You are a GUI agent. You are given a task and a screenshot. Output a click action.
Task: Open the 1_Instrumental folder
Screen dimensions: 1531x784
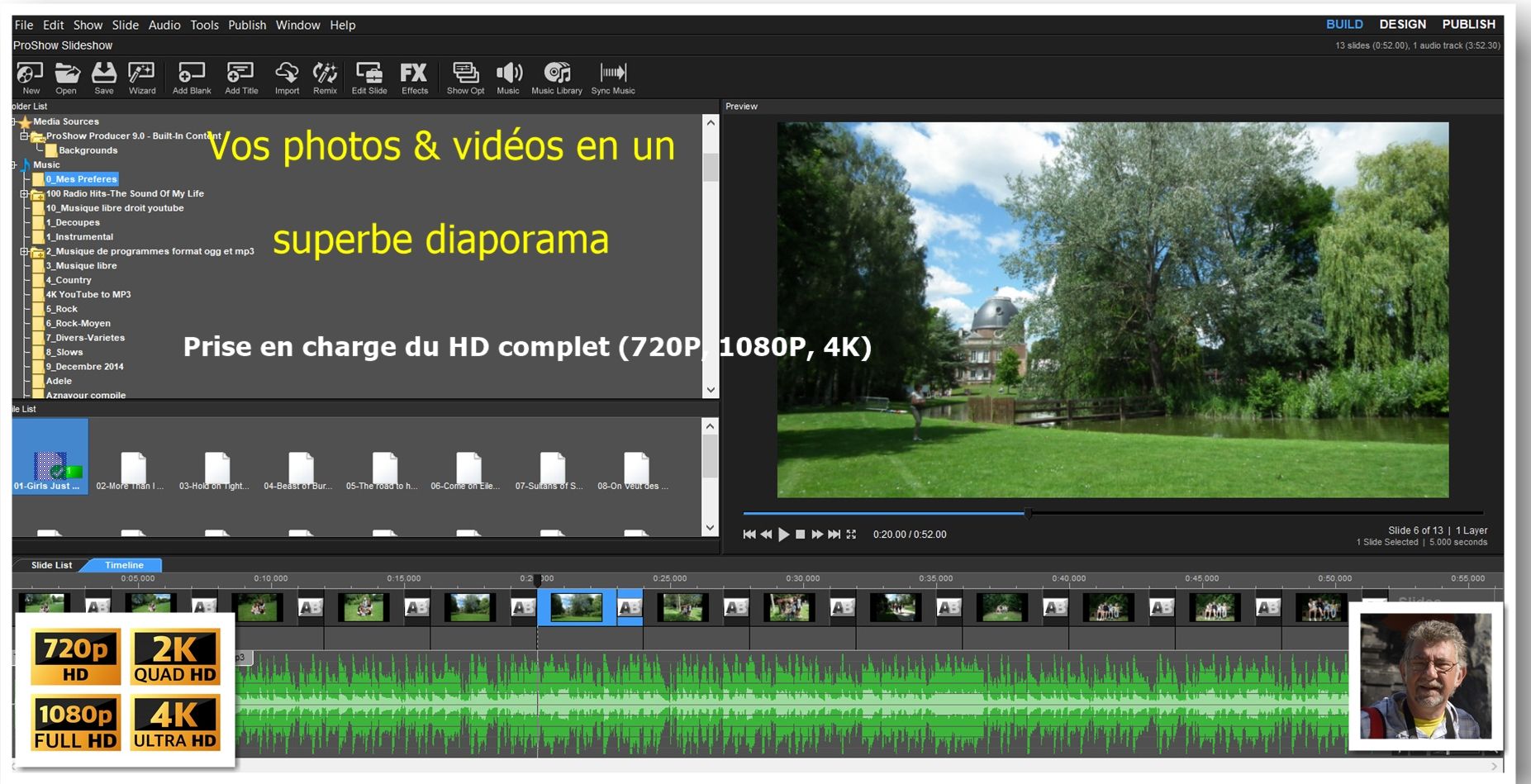(x=79, y=237)
